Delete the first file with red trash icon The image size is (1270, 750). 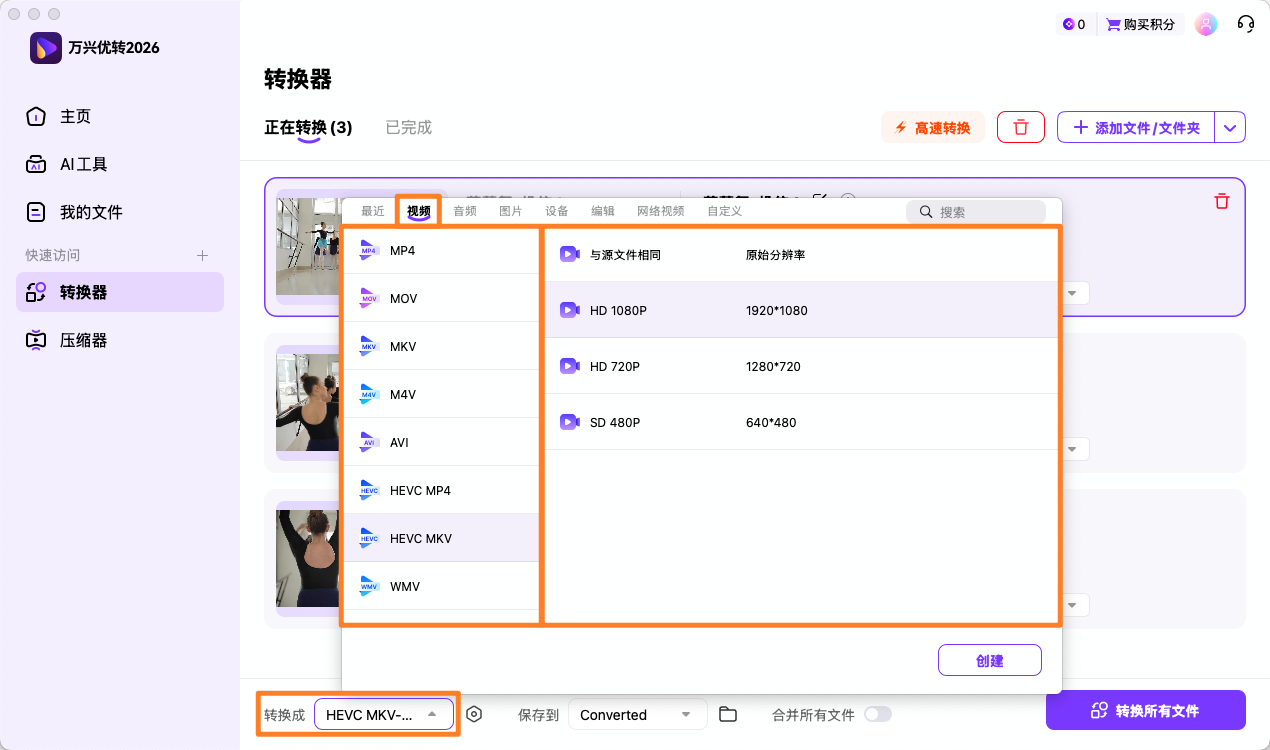(x=1221, y=201)
